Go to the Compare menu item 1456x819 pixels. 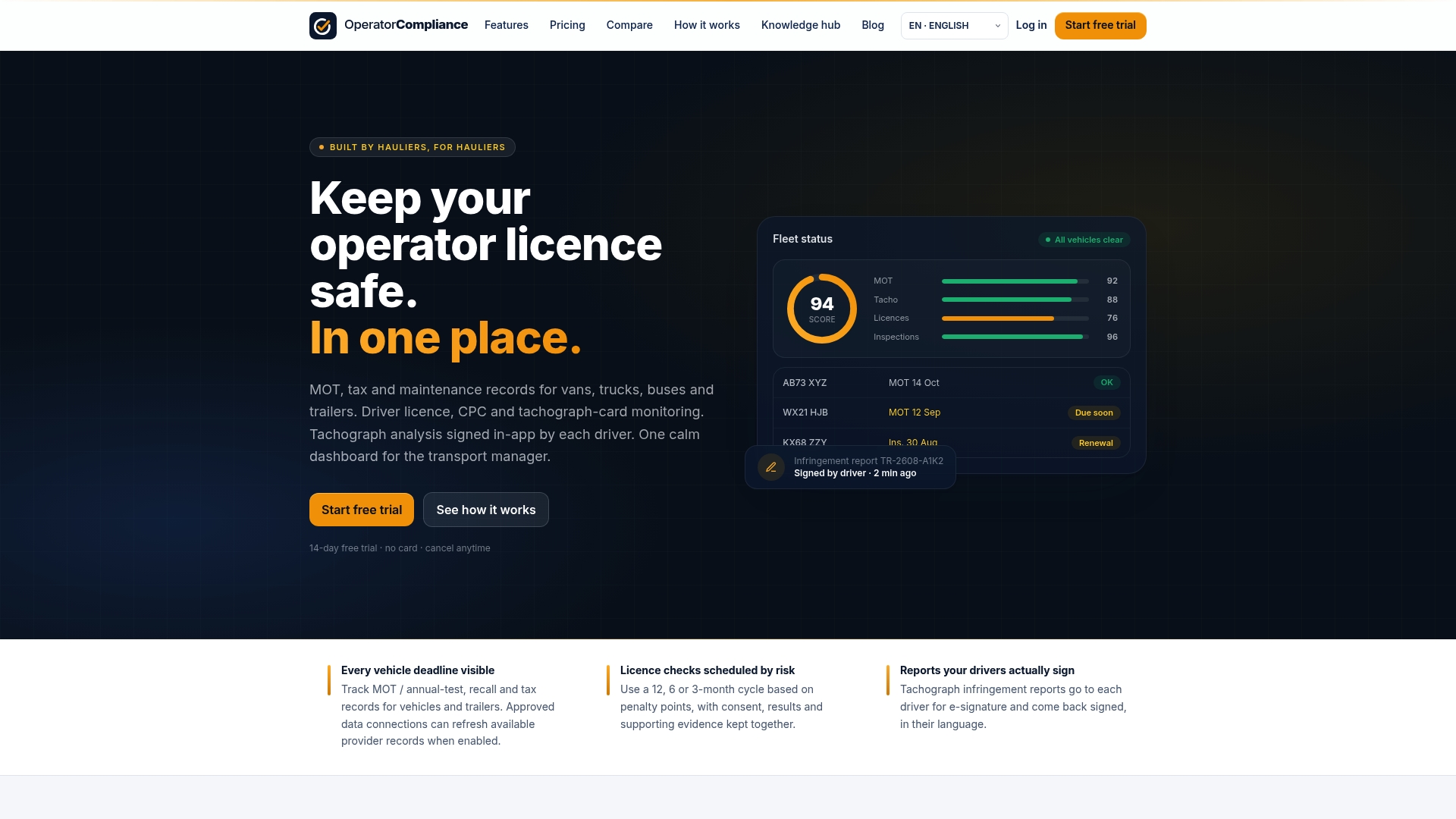(x=629, y=25)
